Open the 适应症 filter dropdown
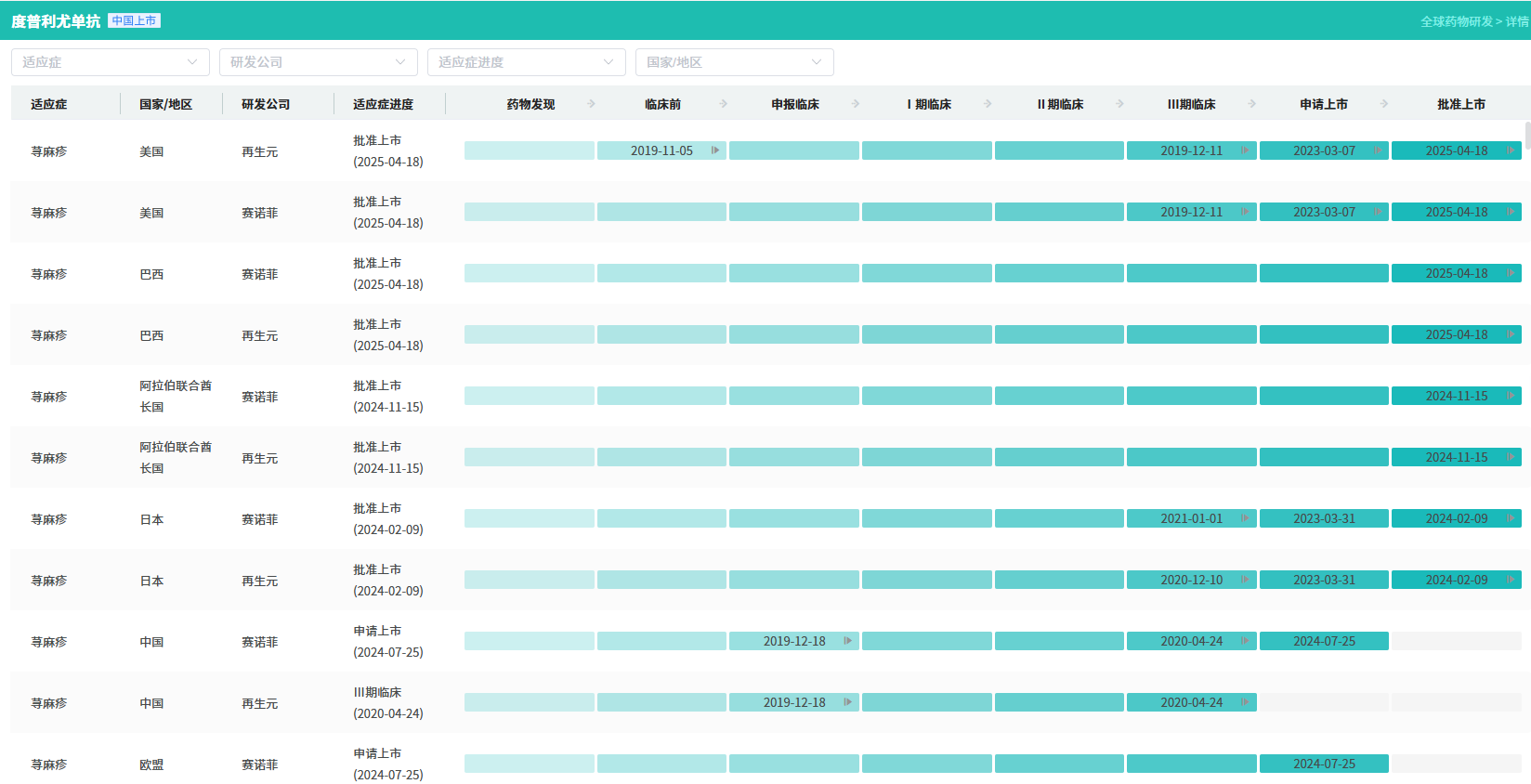This screenshot has height=784, width=1531. [111, 62]
